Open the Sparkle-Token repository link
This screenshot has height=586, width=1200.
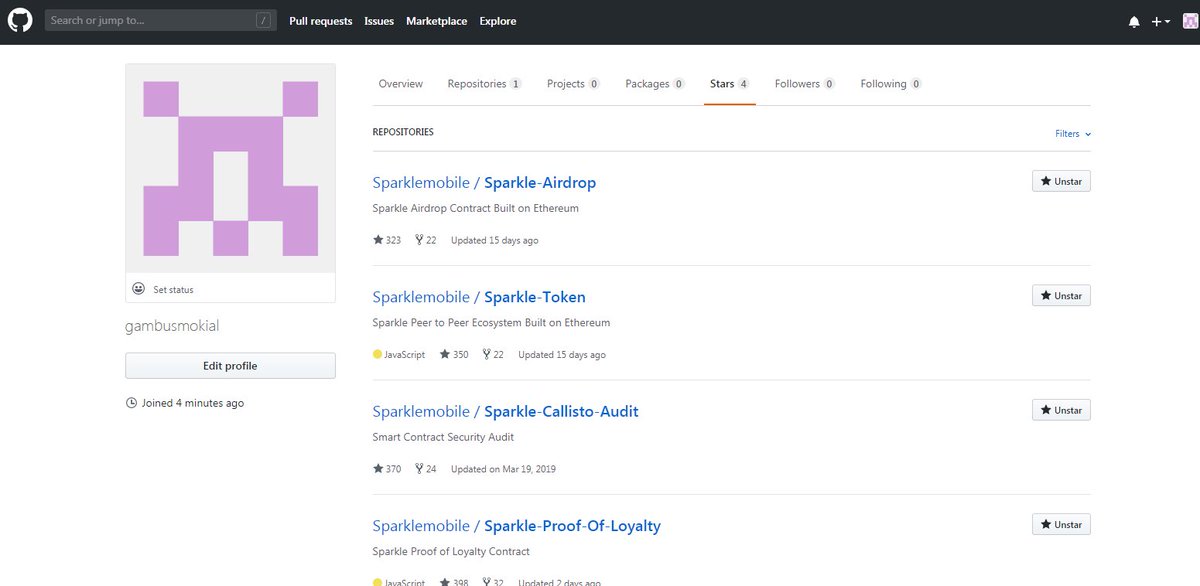click(535, 297)
